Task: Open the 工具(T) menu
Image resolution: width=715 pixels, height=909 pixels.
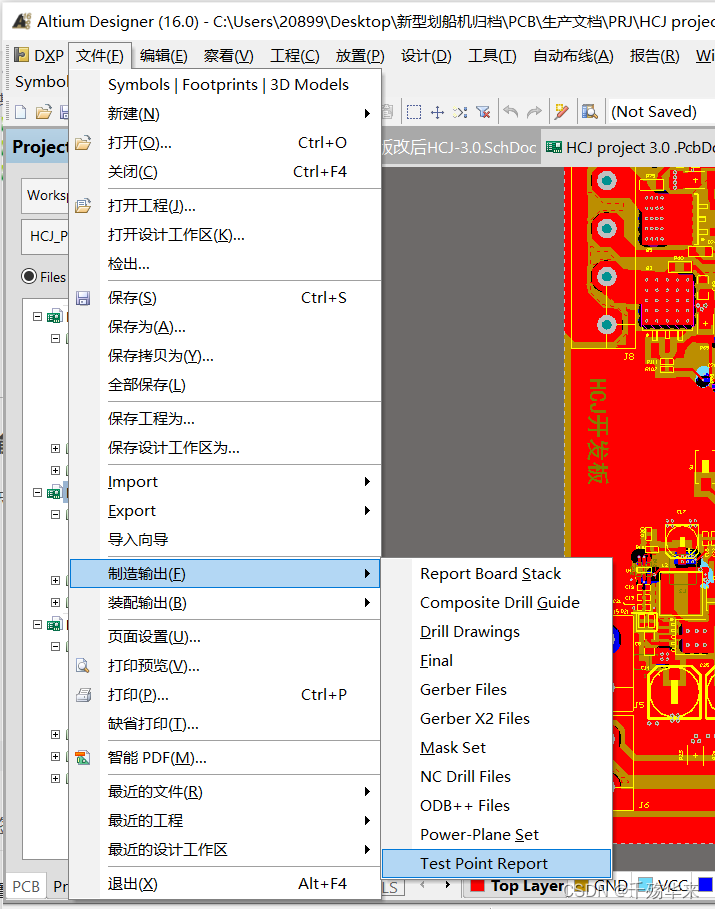Action: [492, 56]
